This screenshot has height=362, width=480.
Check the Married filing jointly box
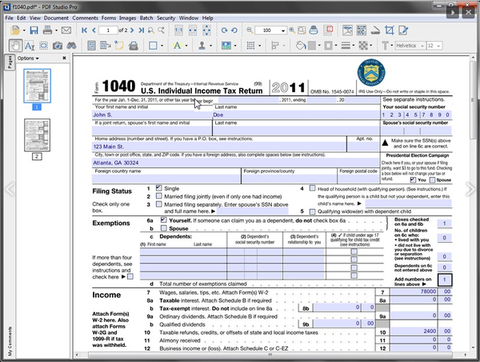pyautogui.click(x=159, y=196)
